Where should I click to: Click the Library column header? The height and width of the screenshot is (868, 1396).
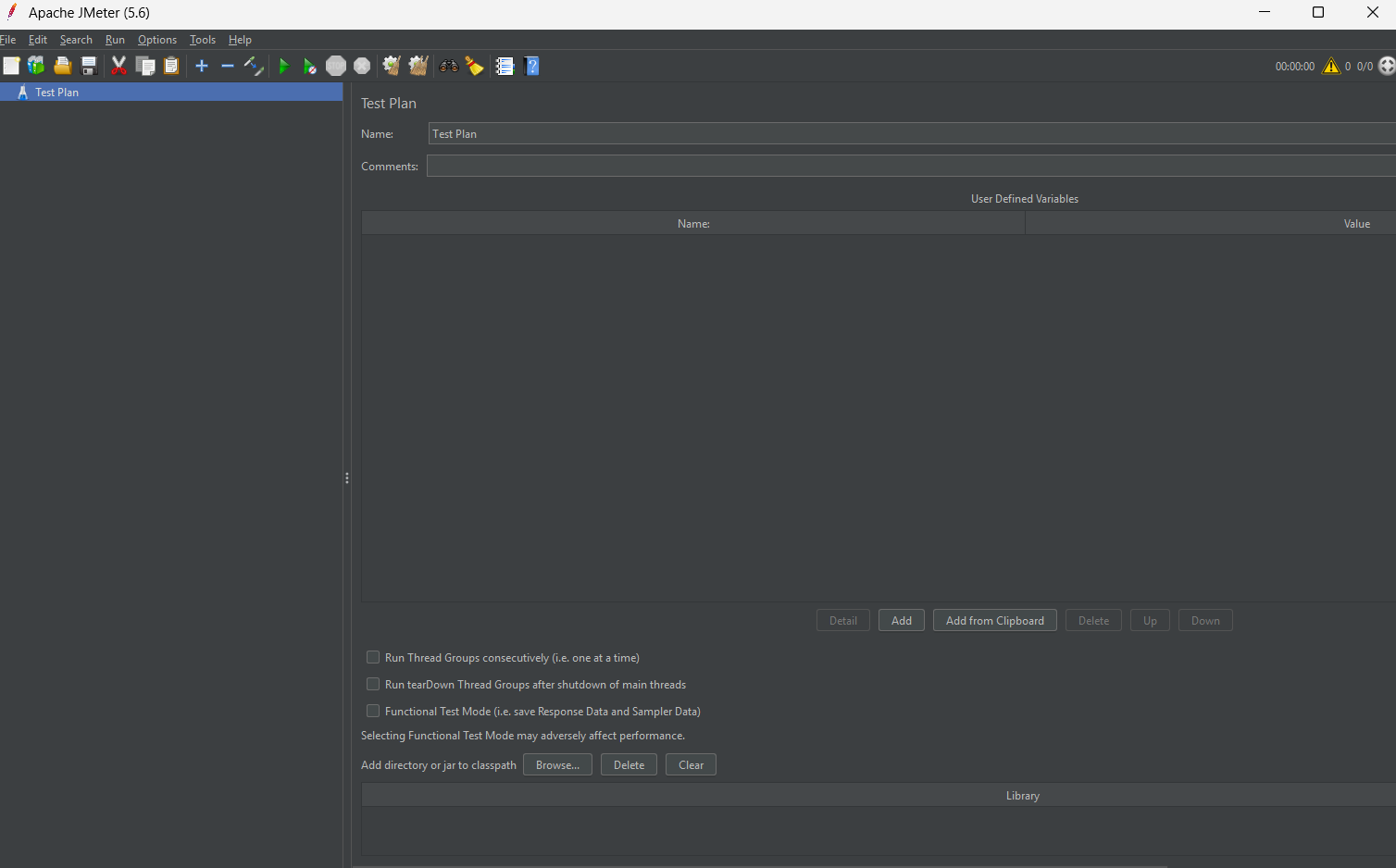pyautogui.click(x=879, y=795)
